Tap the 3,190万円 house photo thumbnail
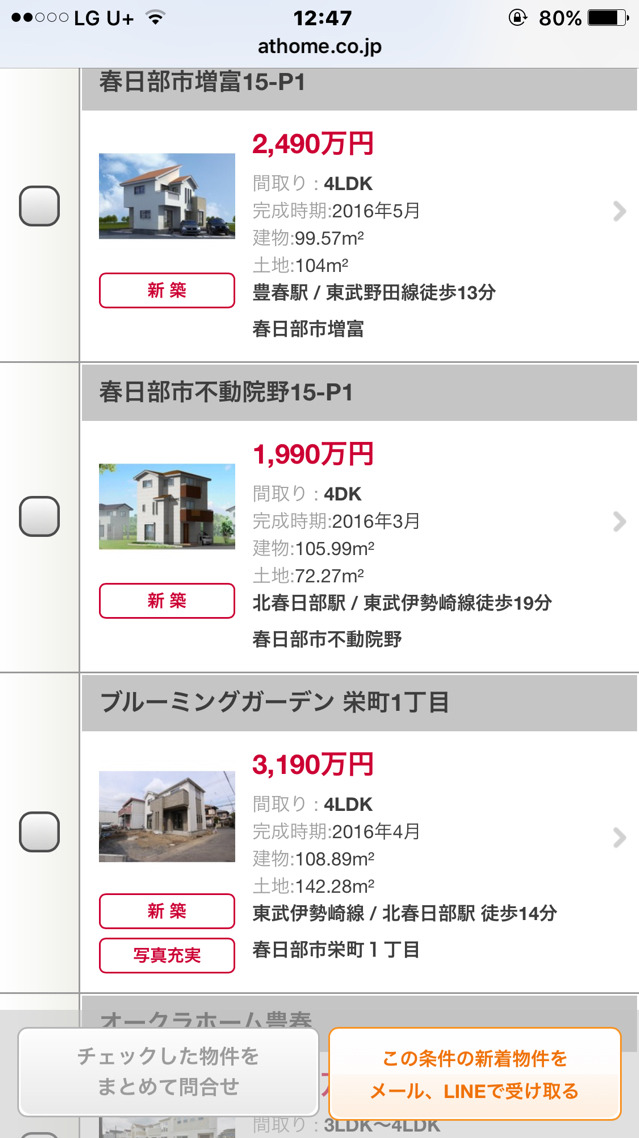639x1138 pixels. tap(167, 816)
